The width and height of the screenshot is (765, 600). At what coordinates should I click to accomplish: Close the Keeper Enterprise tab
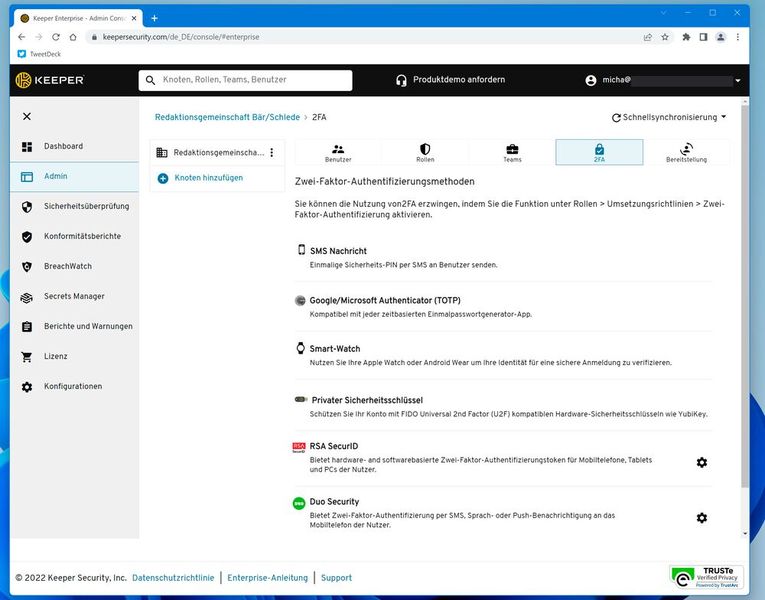point(134,19)
